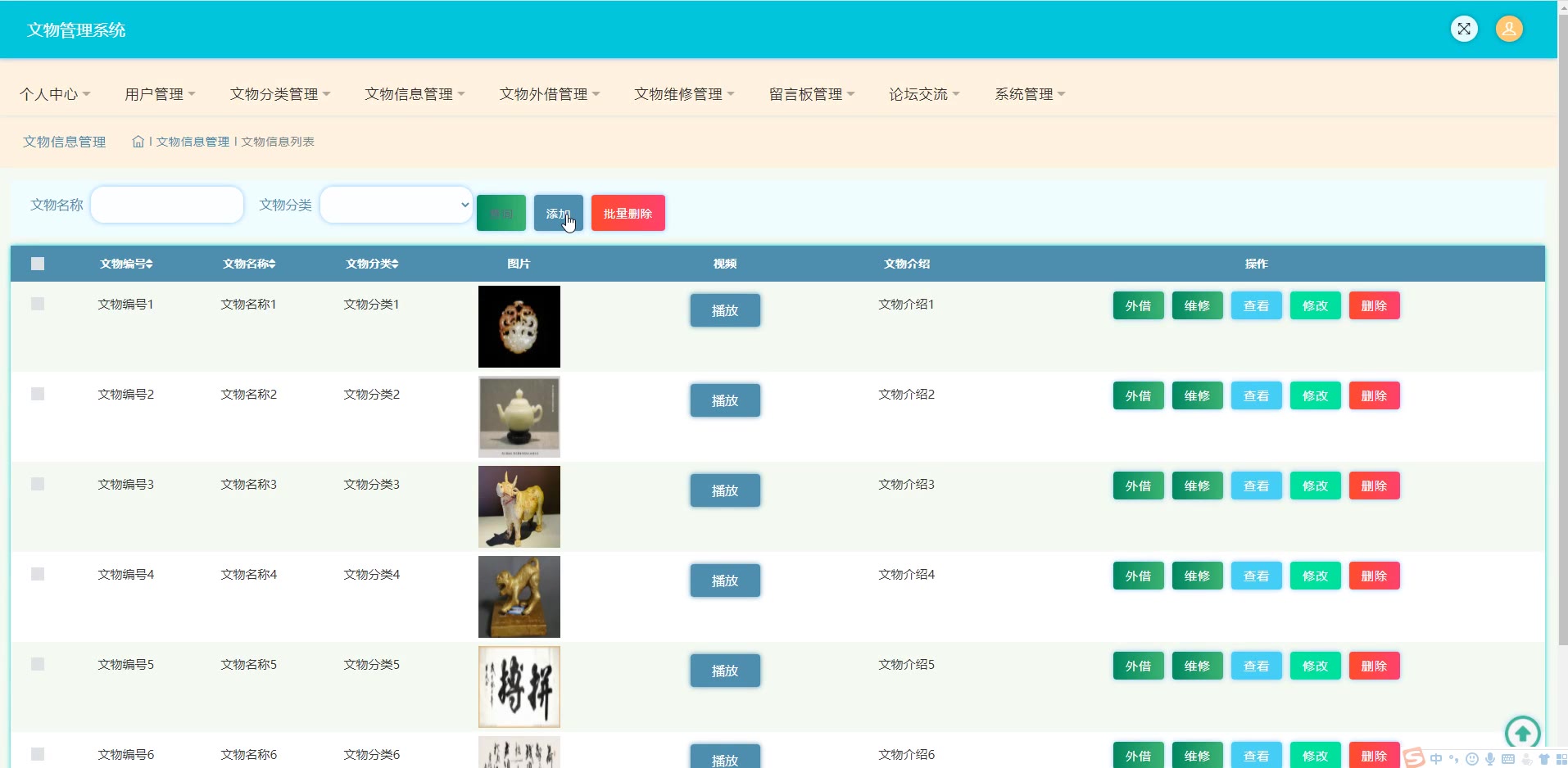This screenshot has height=768, width=1568.
Task: Expand the 文物外借管理 menu
Action: [550, 94]
